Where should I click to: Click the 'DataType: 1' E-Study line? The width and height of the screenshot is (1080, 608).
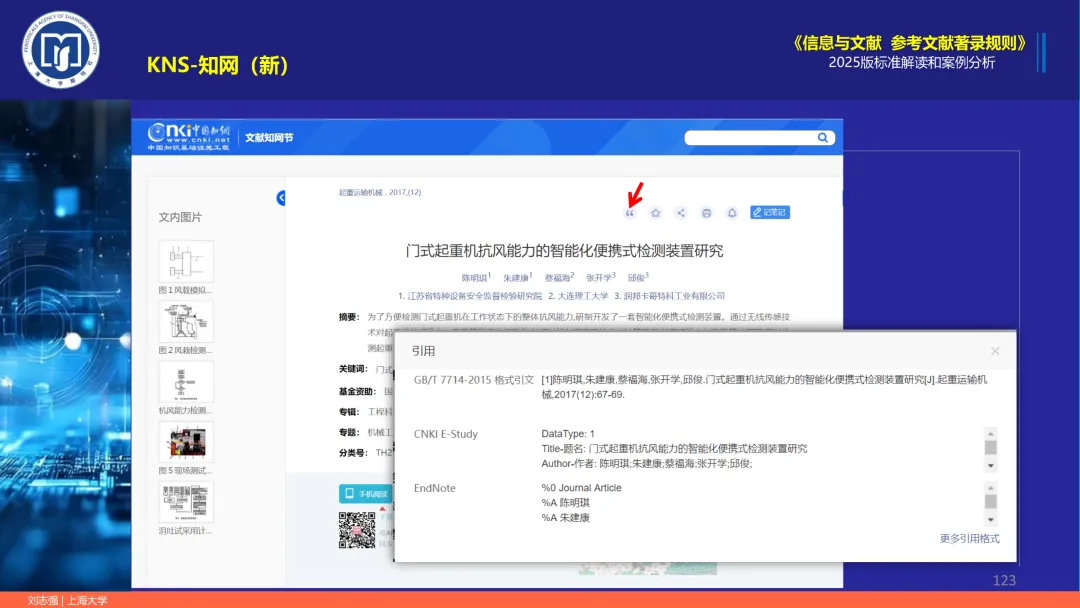point(568,434)
